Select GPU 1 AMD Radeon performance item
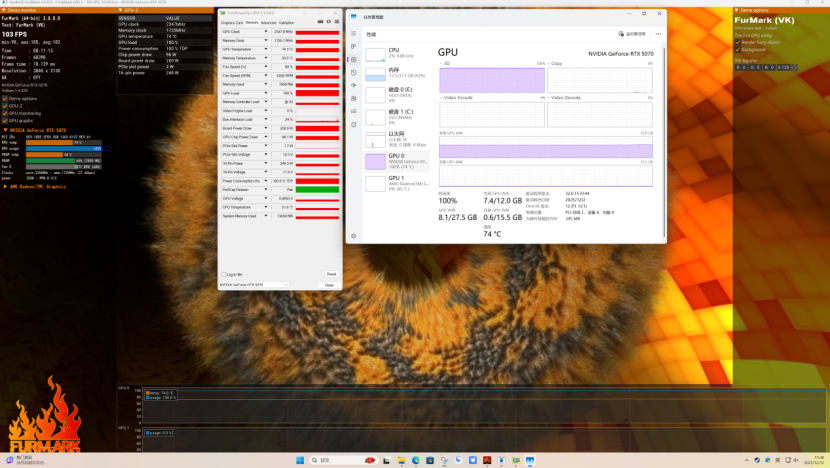 click(x=398, y=182)
